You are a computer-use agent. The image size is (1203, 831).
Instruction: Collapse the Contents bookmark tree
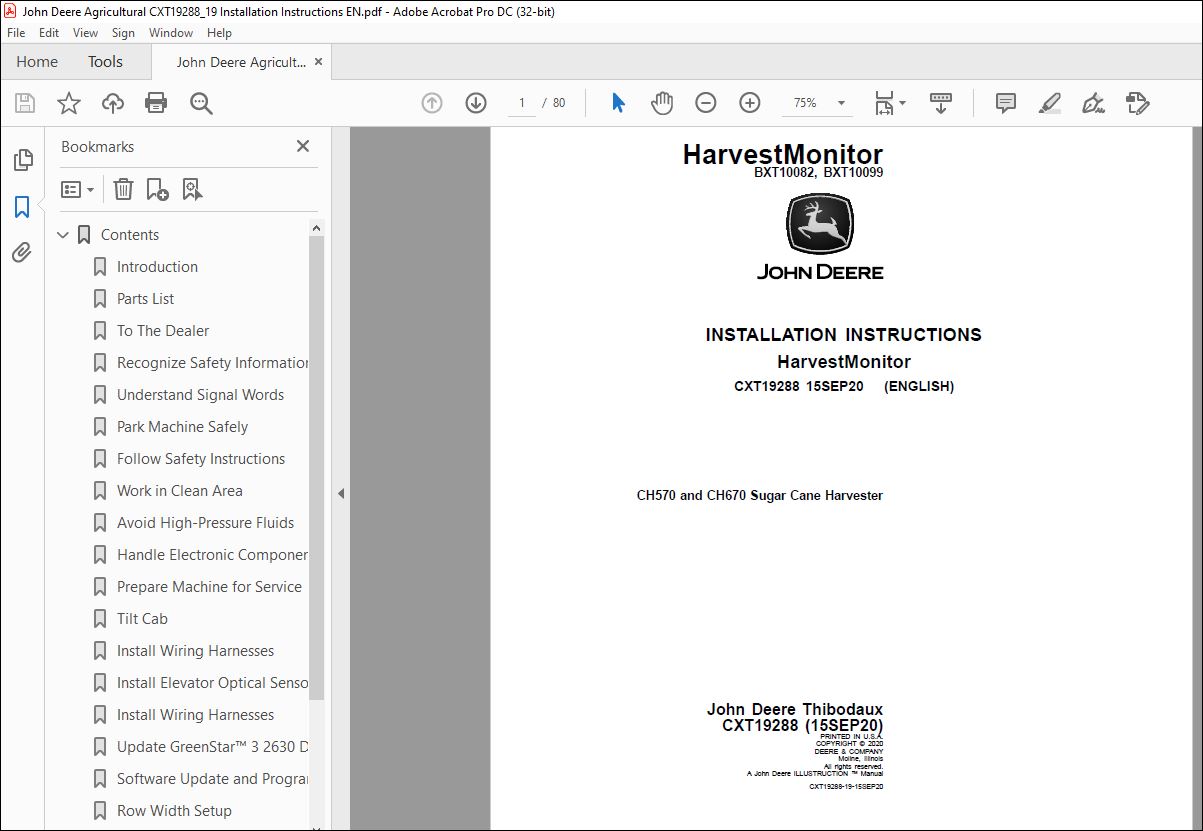64,235
